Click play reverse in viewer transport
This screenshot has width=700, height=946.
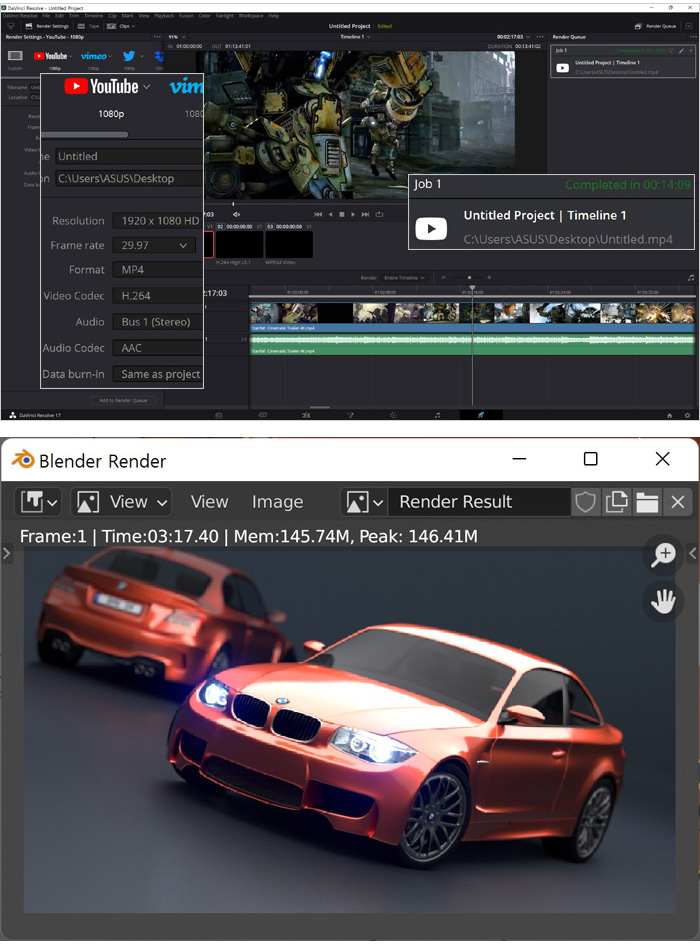pyautogui.click(x=330, y=214)
